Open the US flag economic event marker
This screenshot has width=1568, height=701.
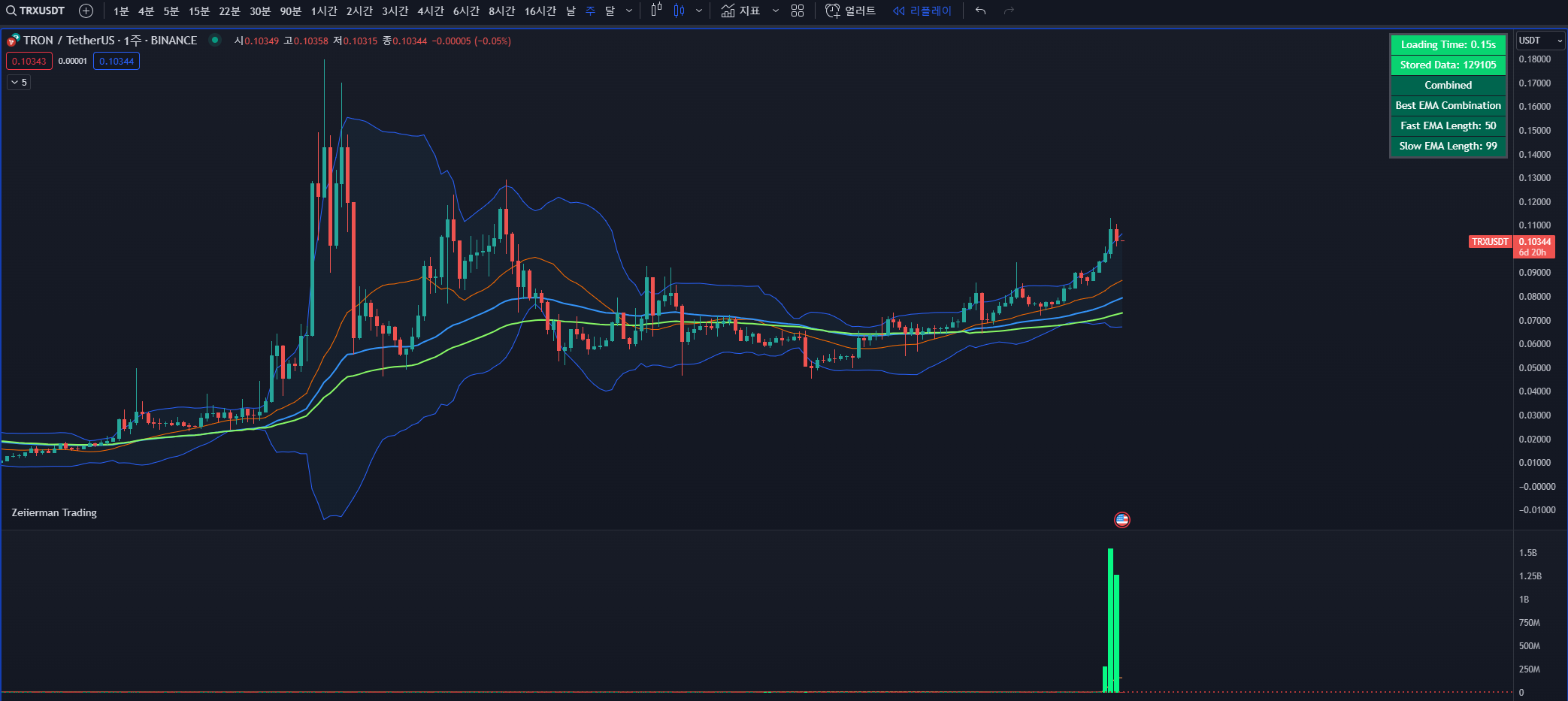coord(1122,519)
